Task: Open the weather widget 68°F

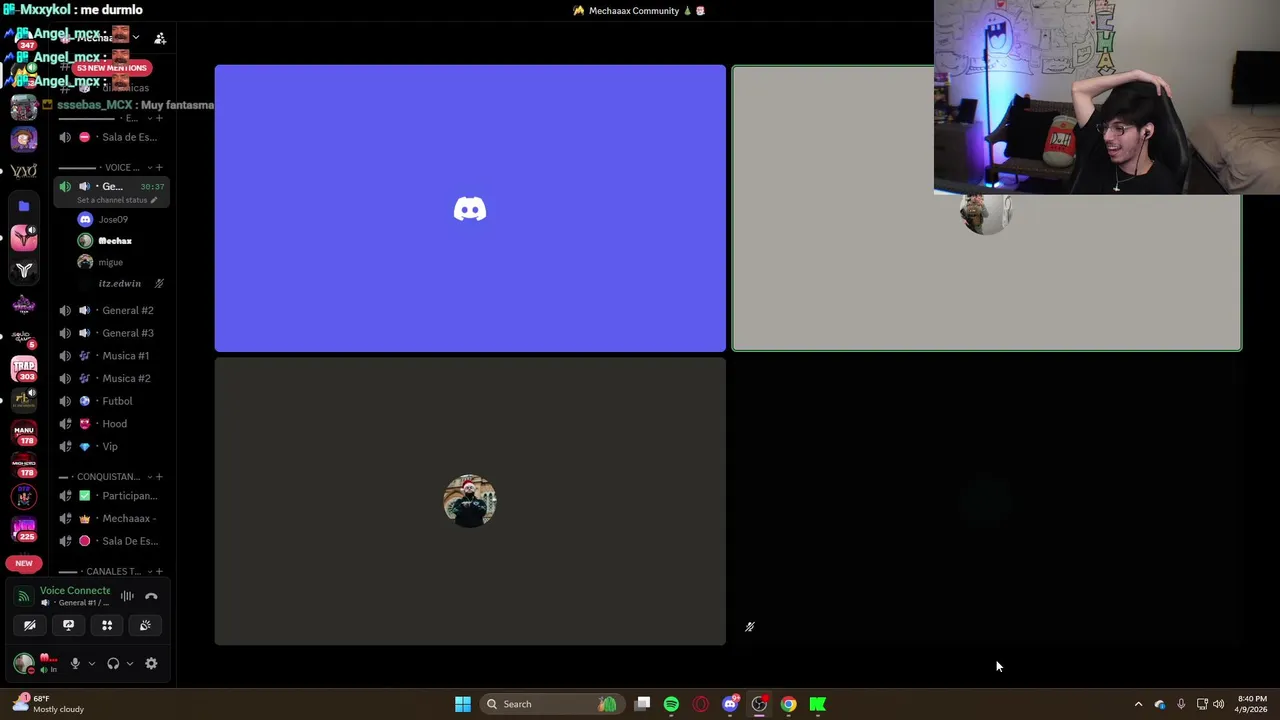Action: [48, 704]
